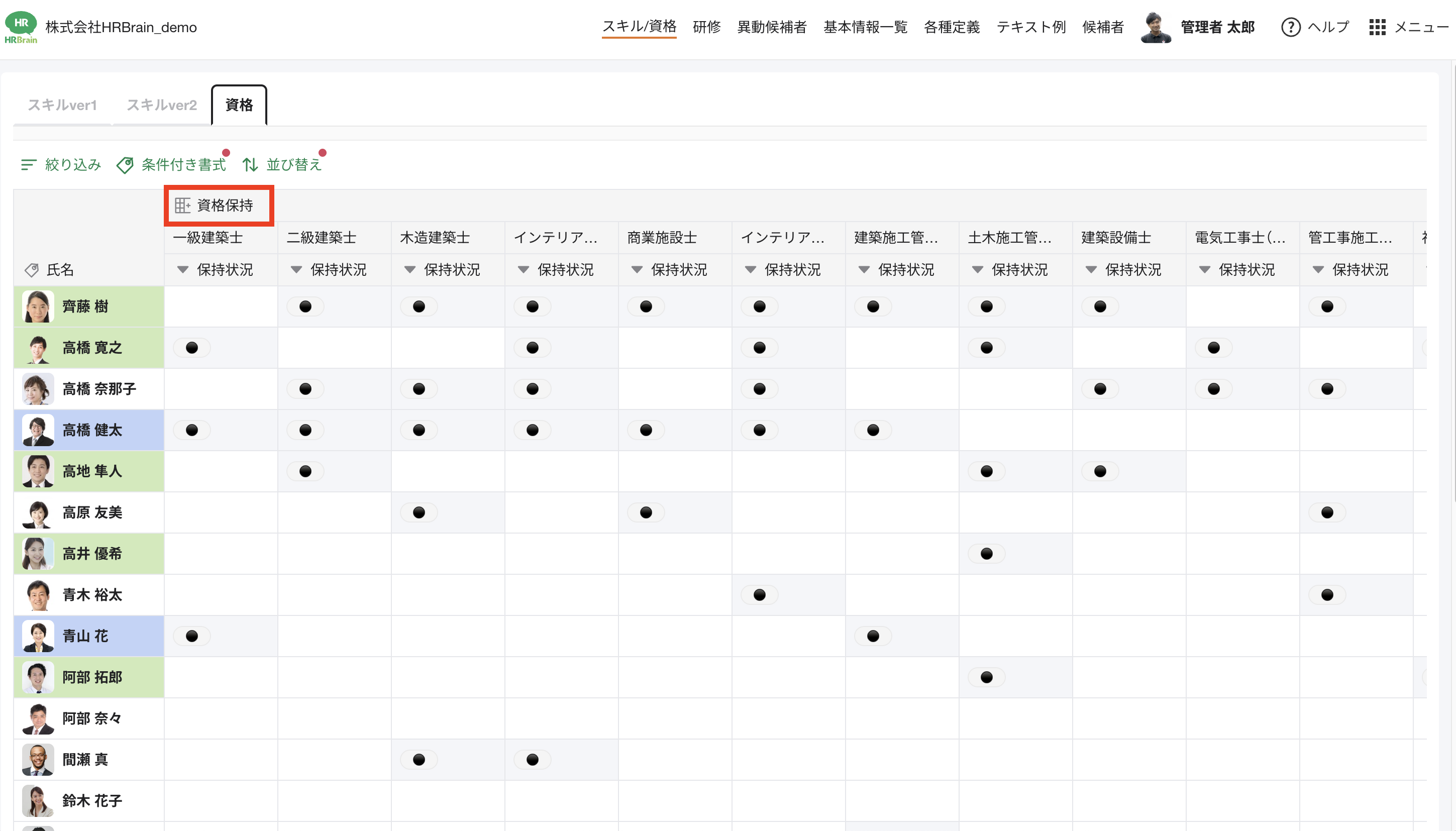
Task: Toggle 齊藤樹's 二級建築士 保持状況
Action: pyautogui.click(x=306, y=306)
